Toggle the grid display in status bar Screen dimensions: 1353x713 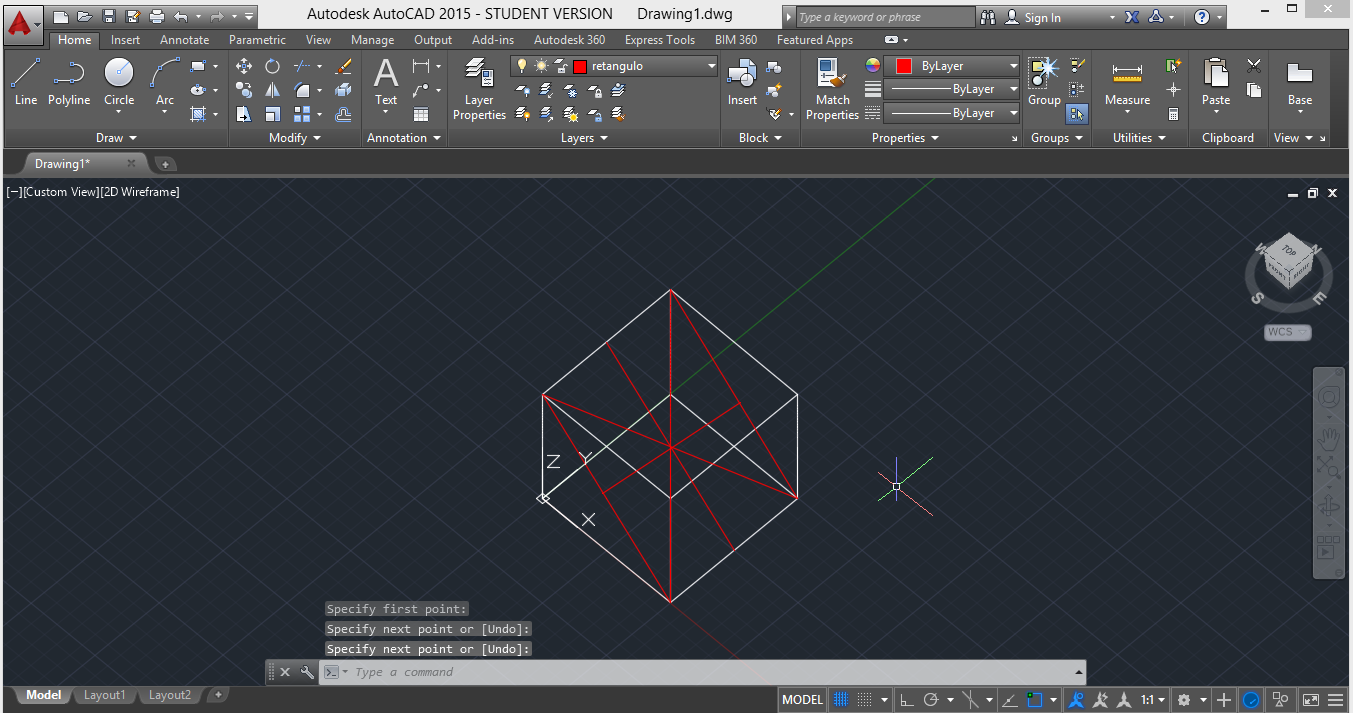click(841, 700)
